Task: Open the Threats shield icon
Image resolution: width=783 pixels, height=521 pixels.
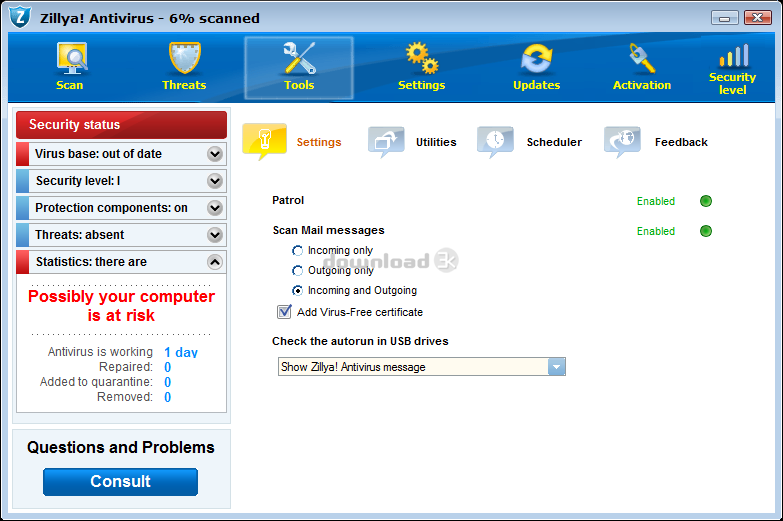Action: click(185, 58)
